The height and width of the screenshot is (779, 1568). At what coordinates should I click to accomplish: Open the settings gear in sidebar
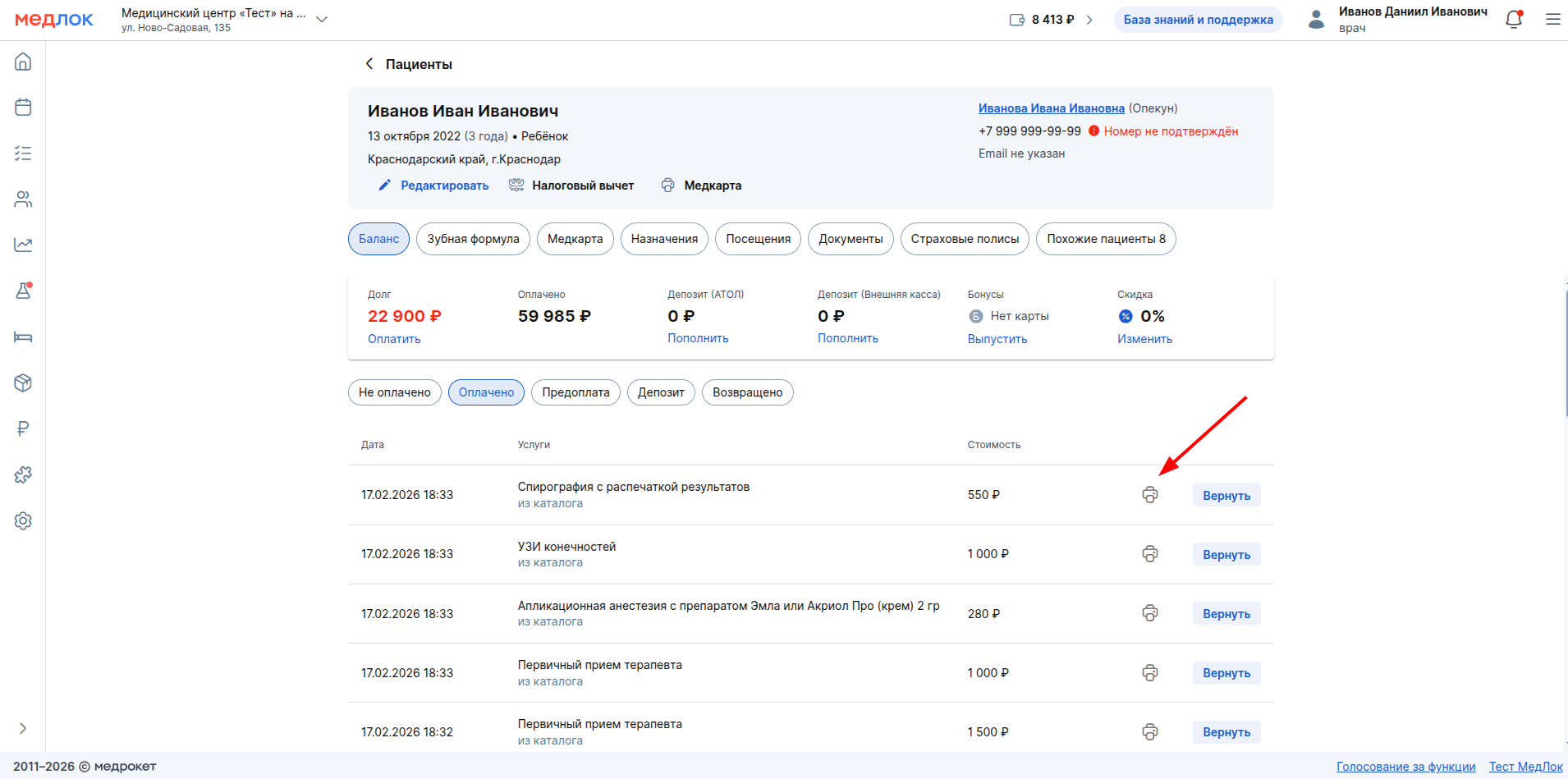coord(23,521)
